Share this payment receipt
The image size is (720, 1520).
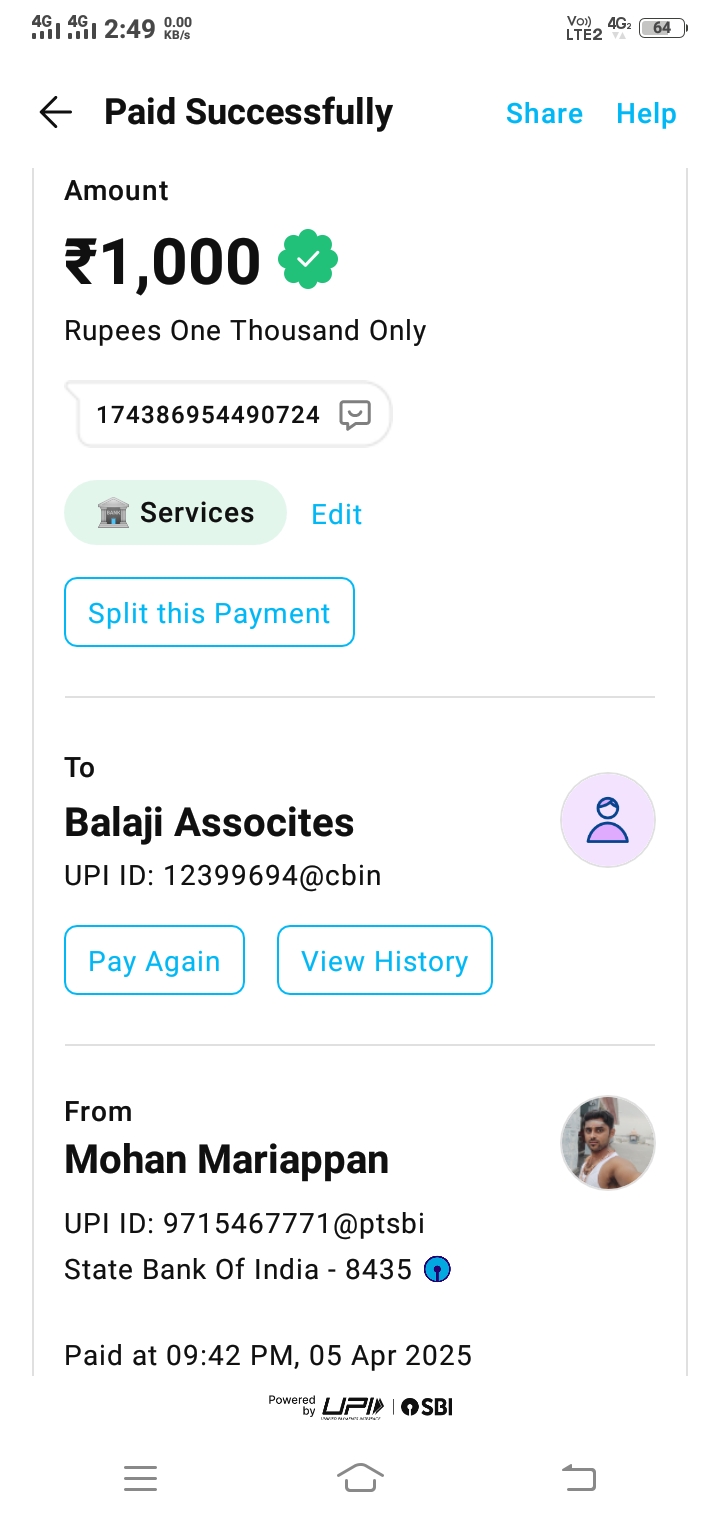click(x=544, y=114)
